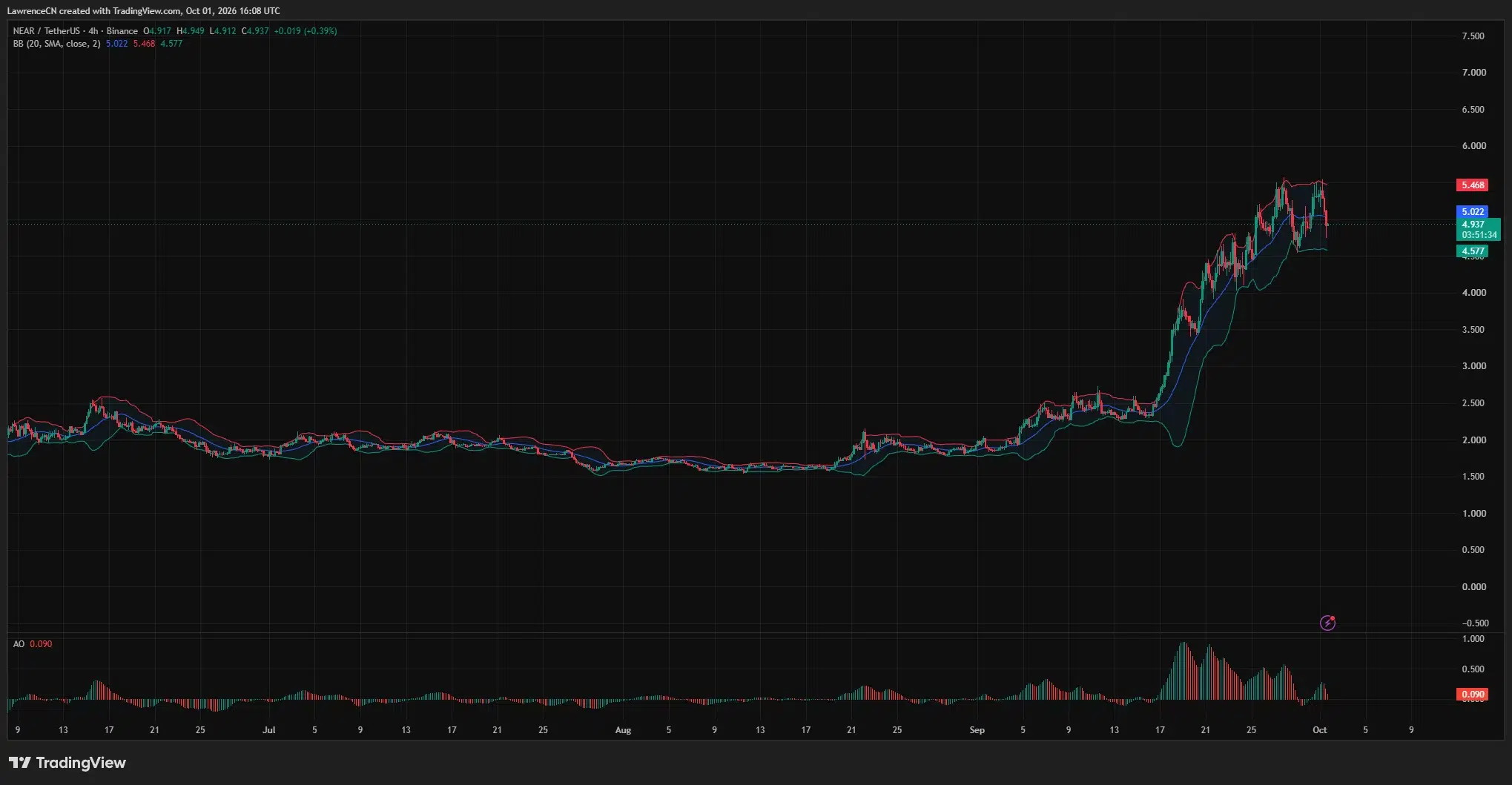Image resolution: width=1512 pixels, height=785 pixels.
Task: Click the AO indicator label
Action: click(19, 644)
